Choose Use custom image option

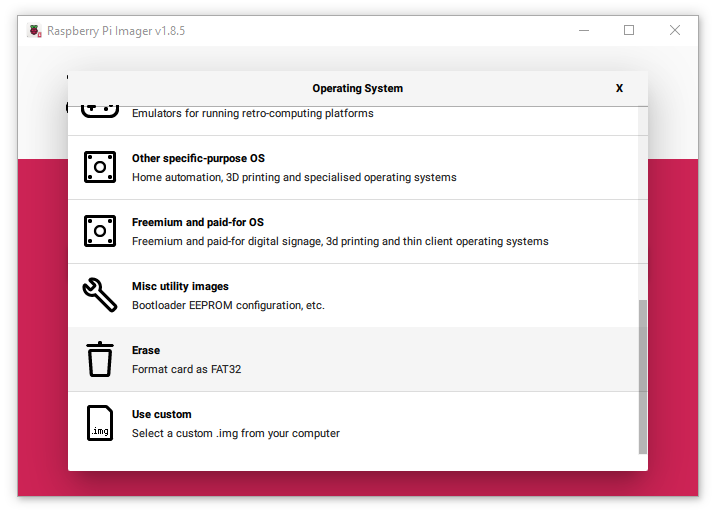pos(353,423)
